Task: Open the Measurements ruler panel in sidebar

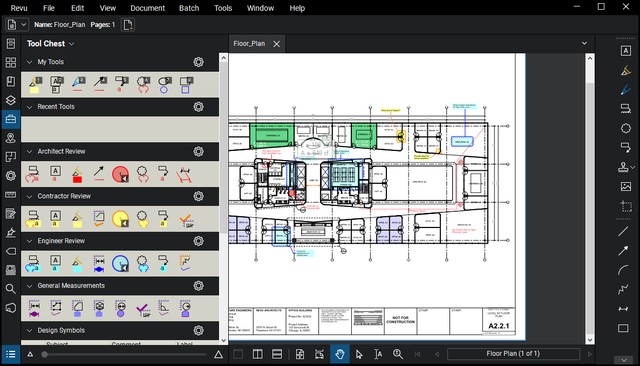Action: [11, 195]
